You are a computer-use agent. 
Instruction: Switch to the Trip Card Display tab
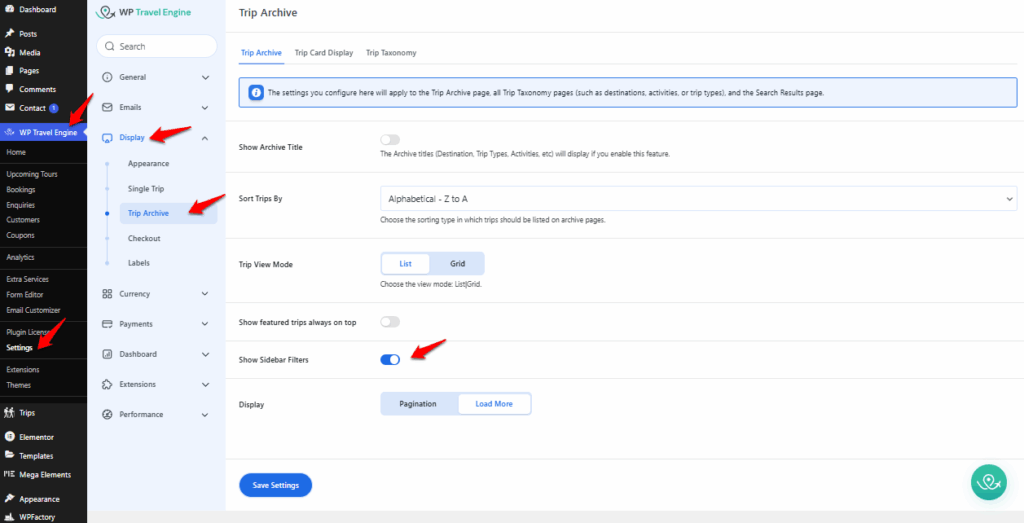click(x=323, y=52)
